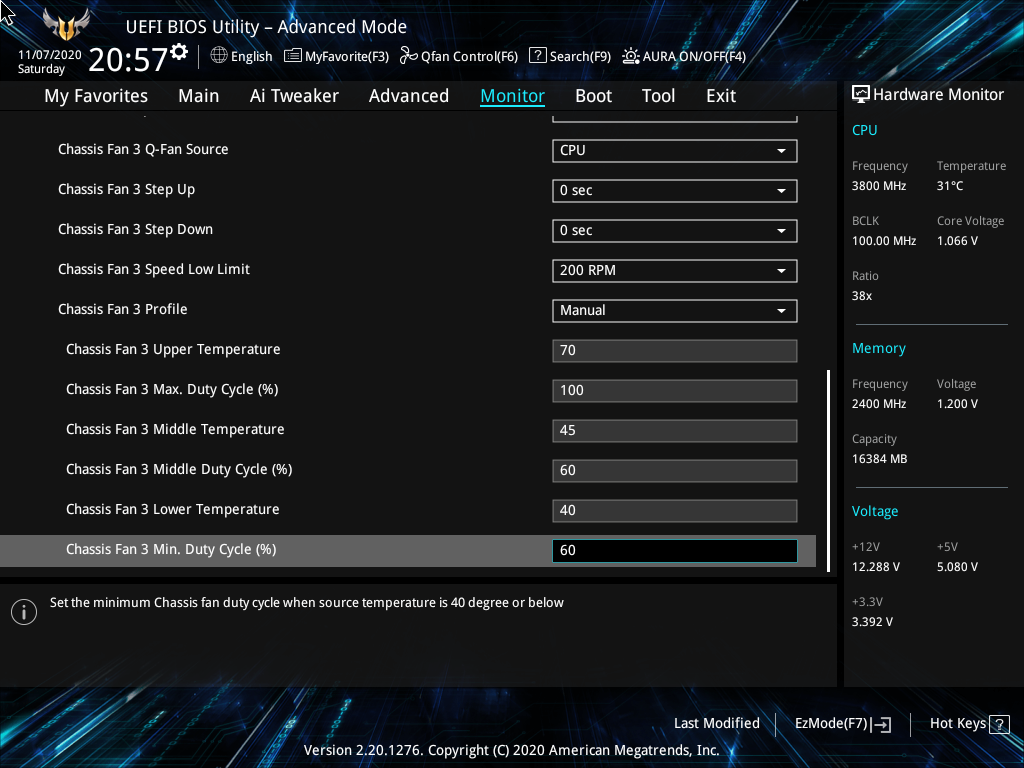Open MyFavorite(F3) text button
The width and height of the screenshot is (1024, 768).
347,57
